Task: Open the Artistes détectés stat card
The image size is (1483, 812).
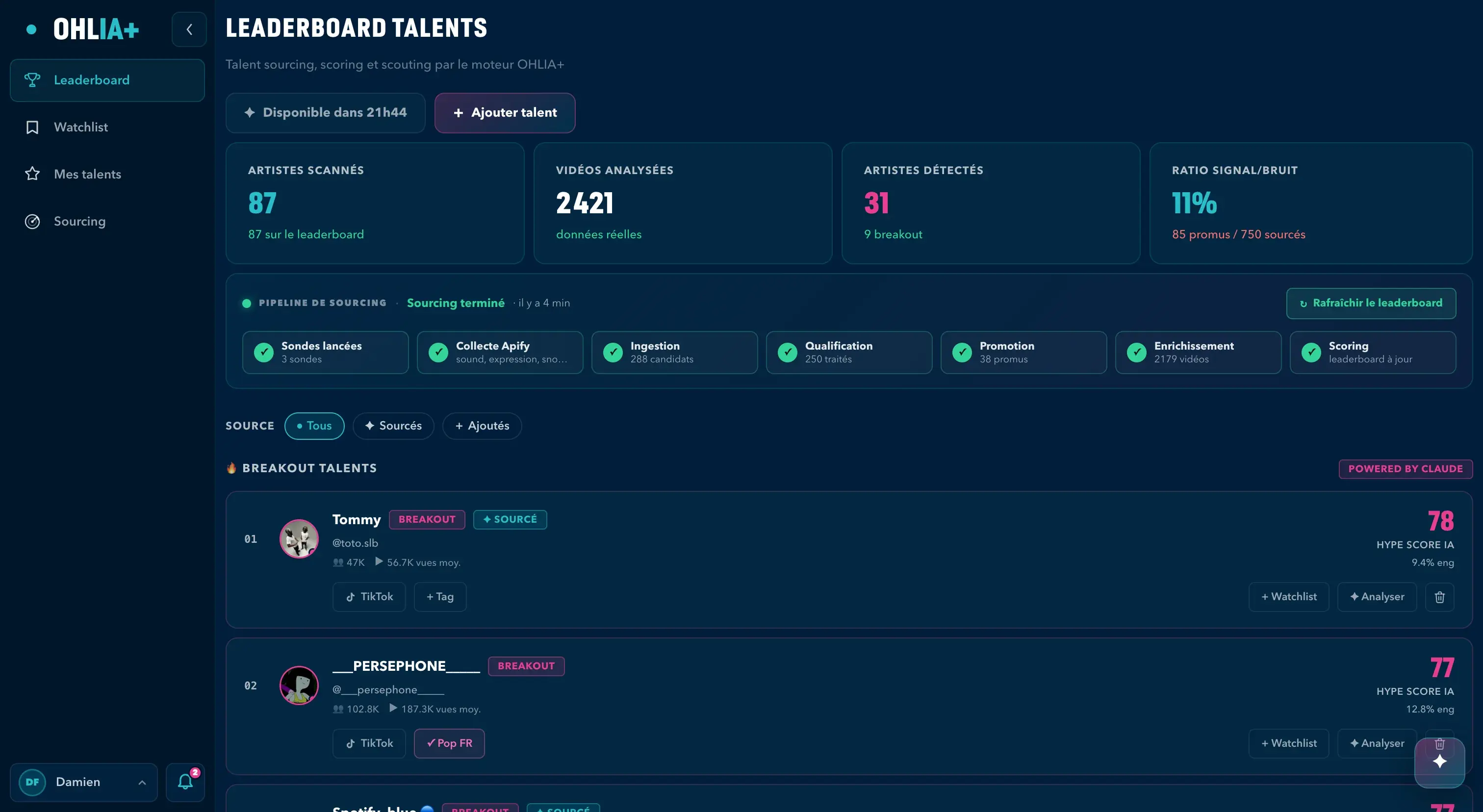Action: click(991, 203)
